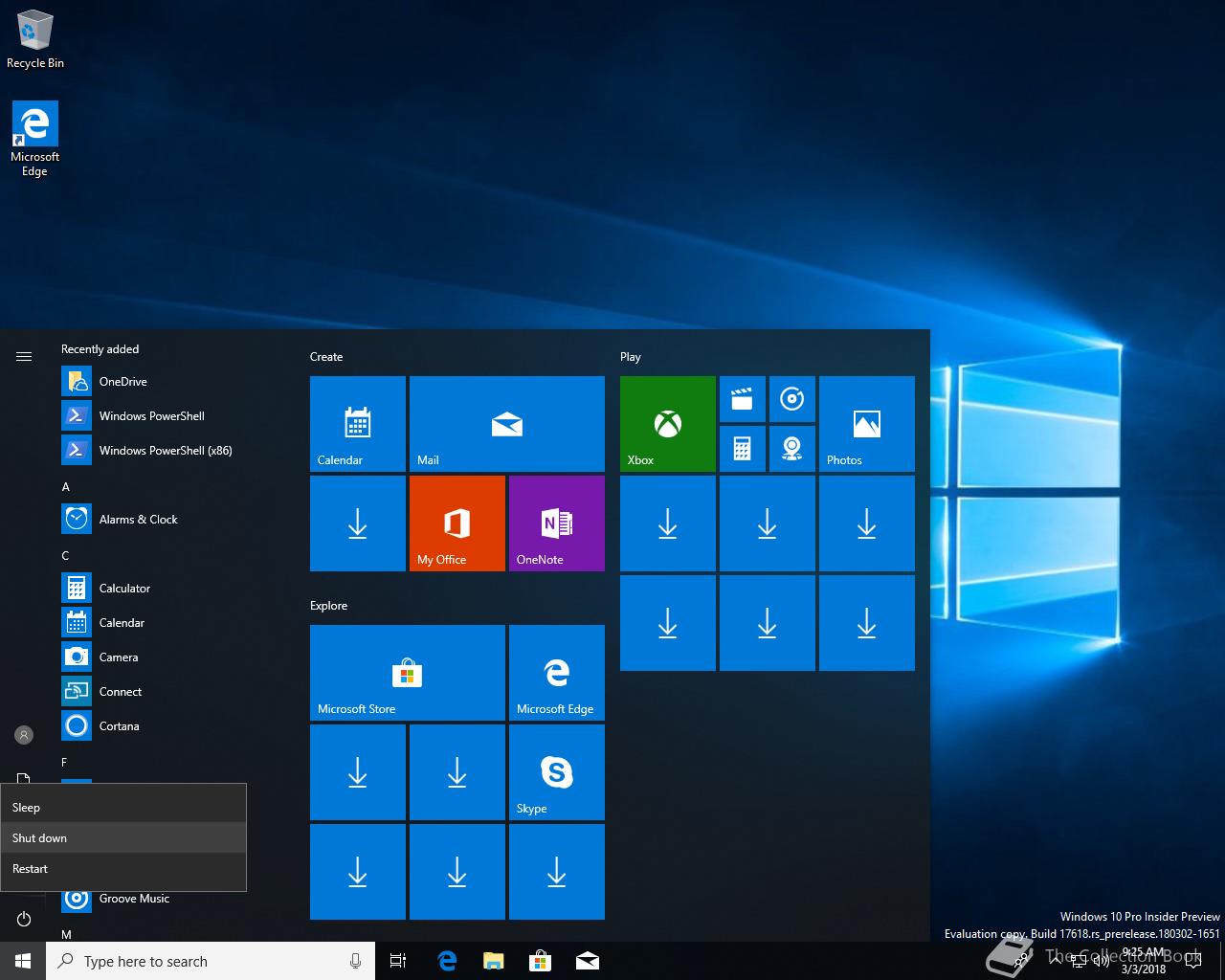Open the Skype tile

pos(557,772)
